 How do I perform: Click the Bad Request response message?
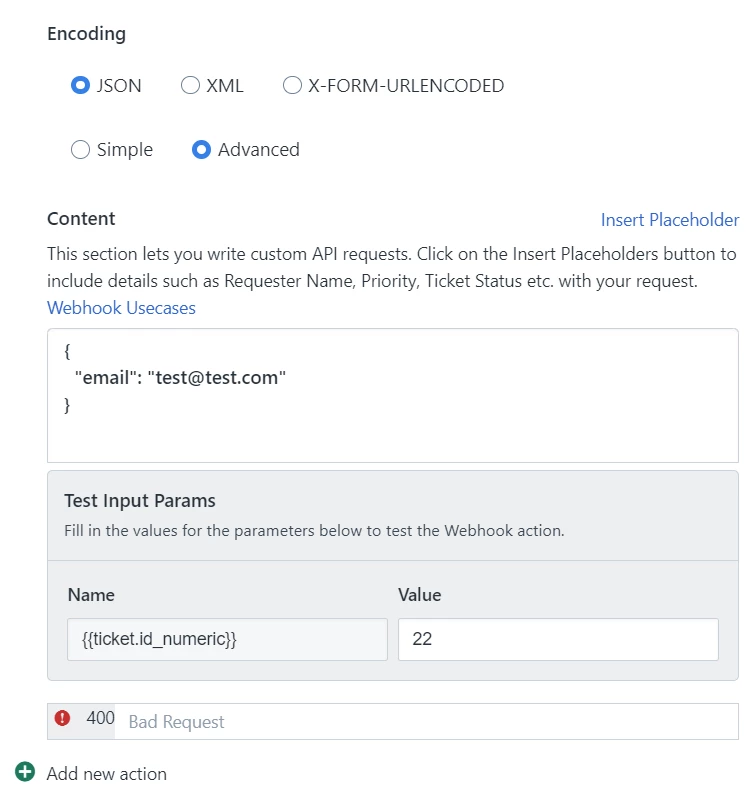pyautogui.click(x=176, y=722)
